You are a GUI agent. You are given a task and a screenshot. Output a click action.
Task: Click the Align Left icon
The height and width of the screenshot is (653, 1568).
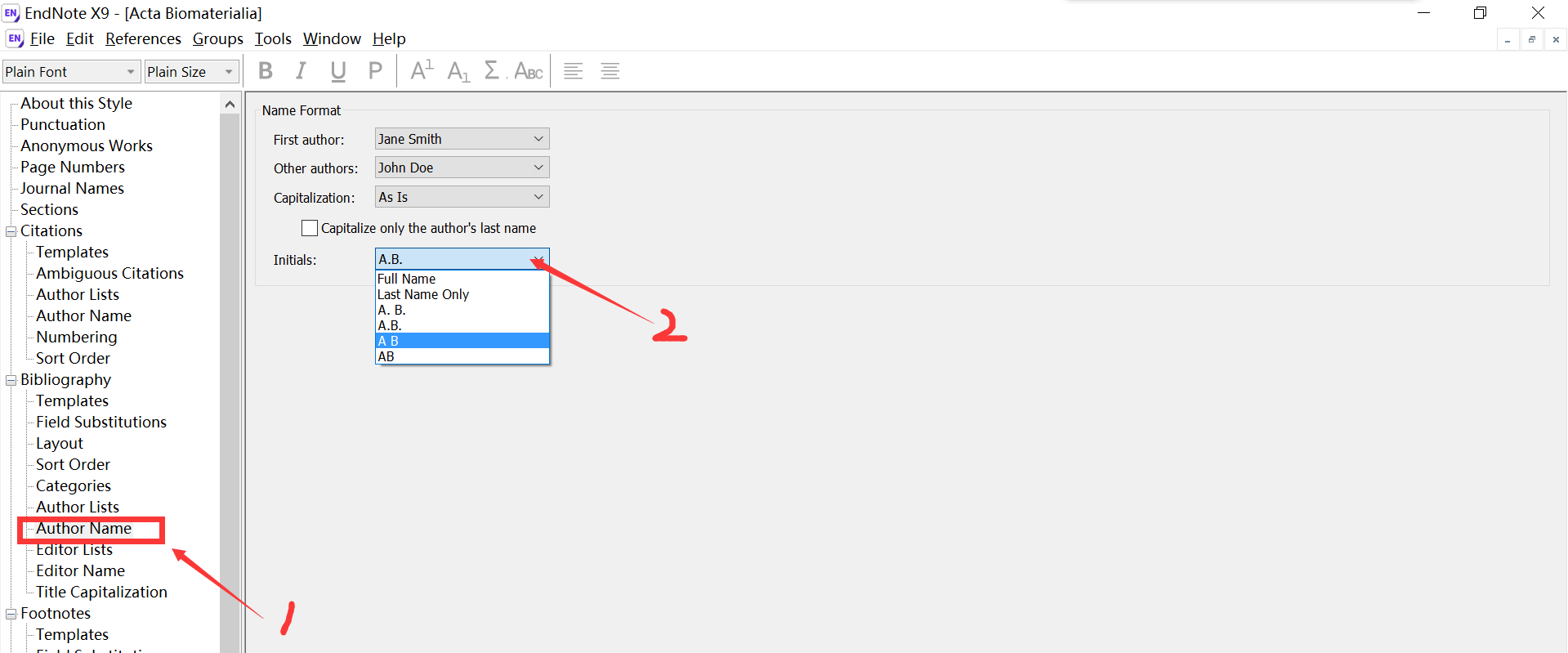click(x=574, y=71)
